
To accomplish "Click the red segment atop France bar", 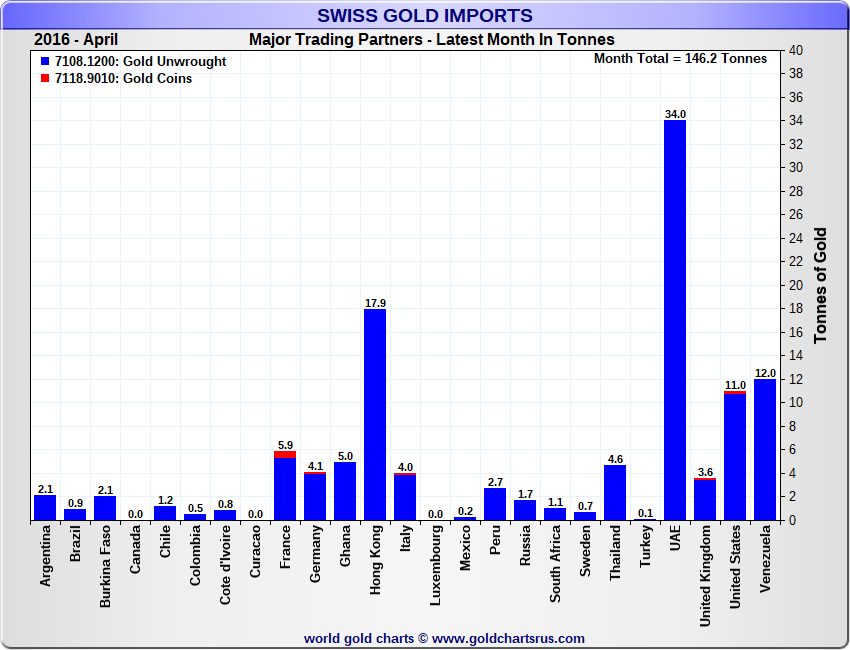I will [x=285, y=454].
